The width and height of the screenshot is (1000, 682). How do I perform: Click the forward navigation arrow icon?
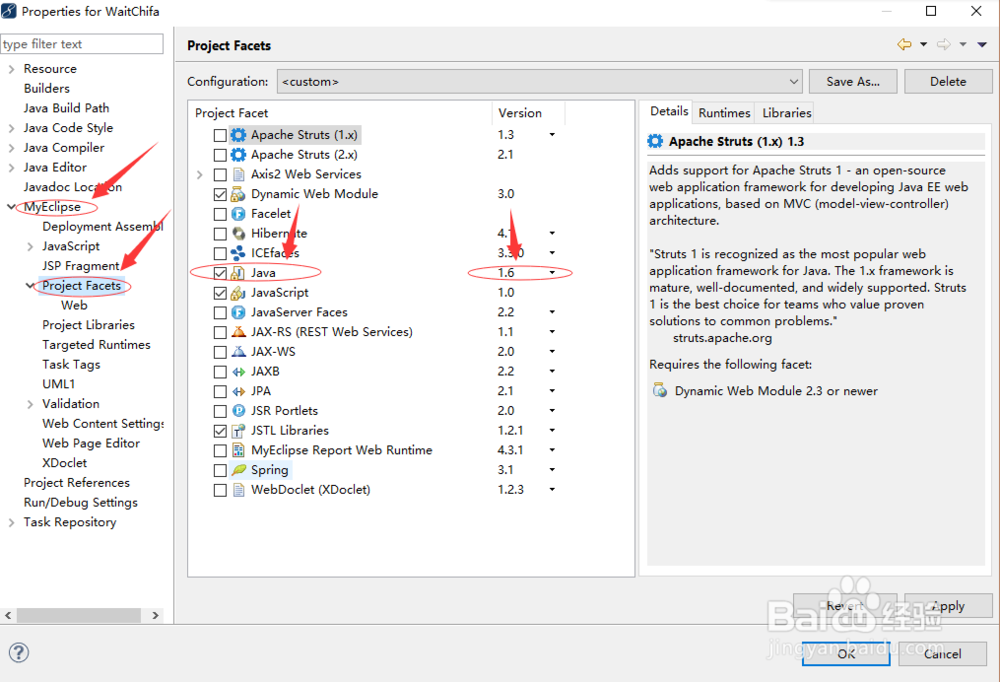tap(943, 44)
